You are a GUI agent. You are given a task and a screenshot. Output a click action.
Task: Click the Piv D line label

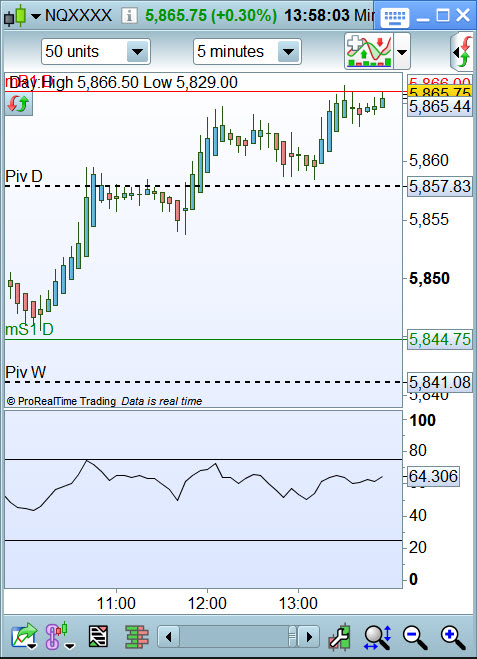tap(24, 176)
